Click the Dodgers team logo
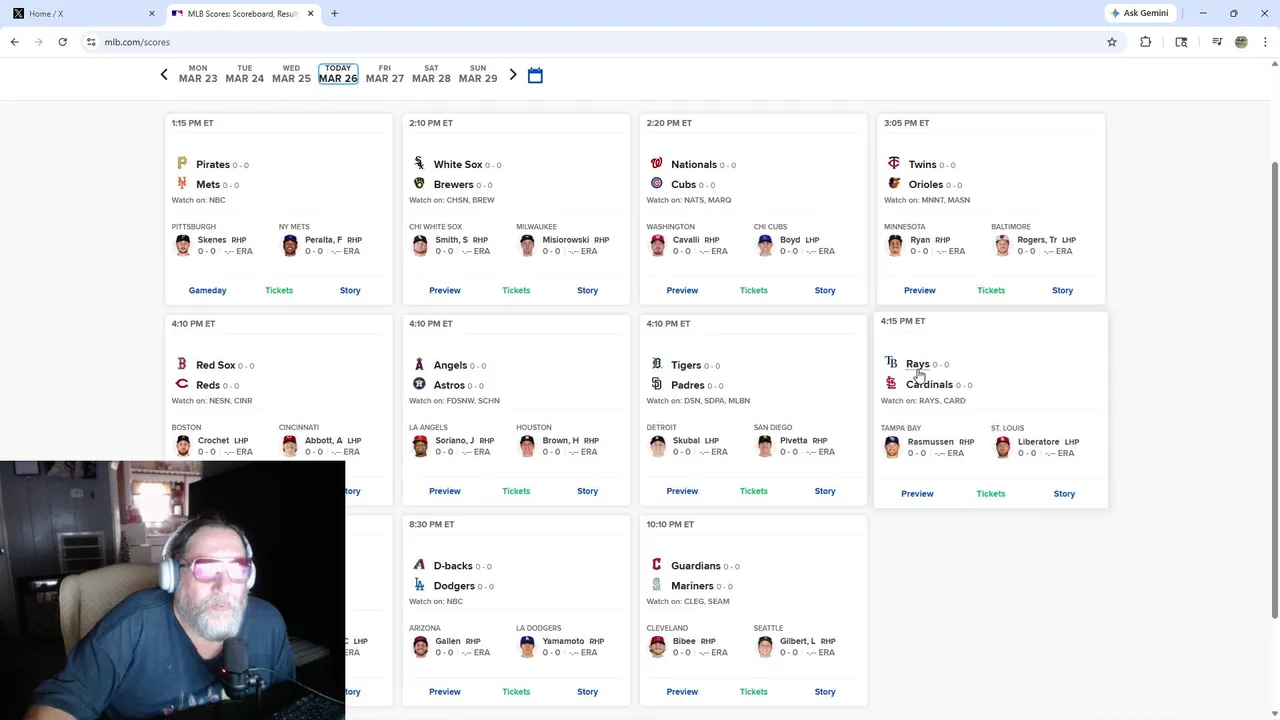 419,586
